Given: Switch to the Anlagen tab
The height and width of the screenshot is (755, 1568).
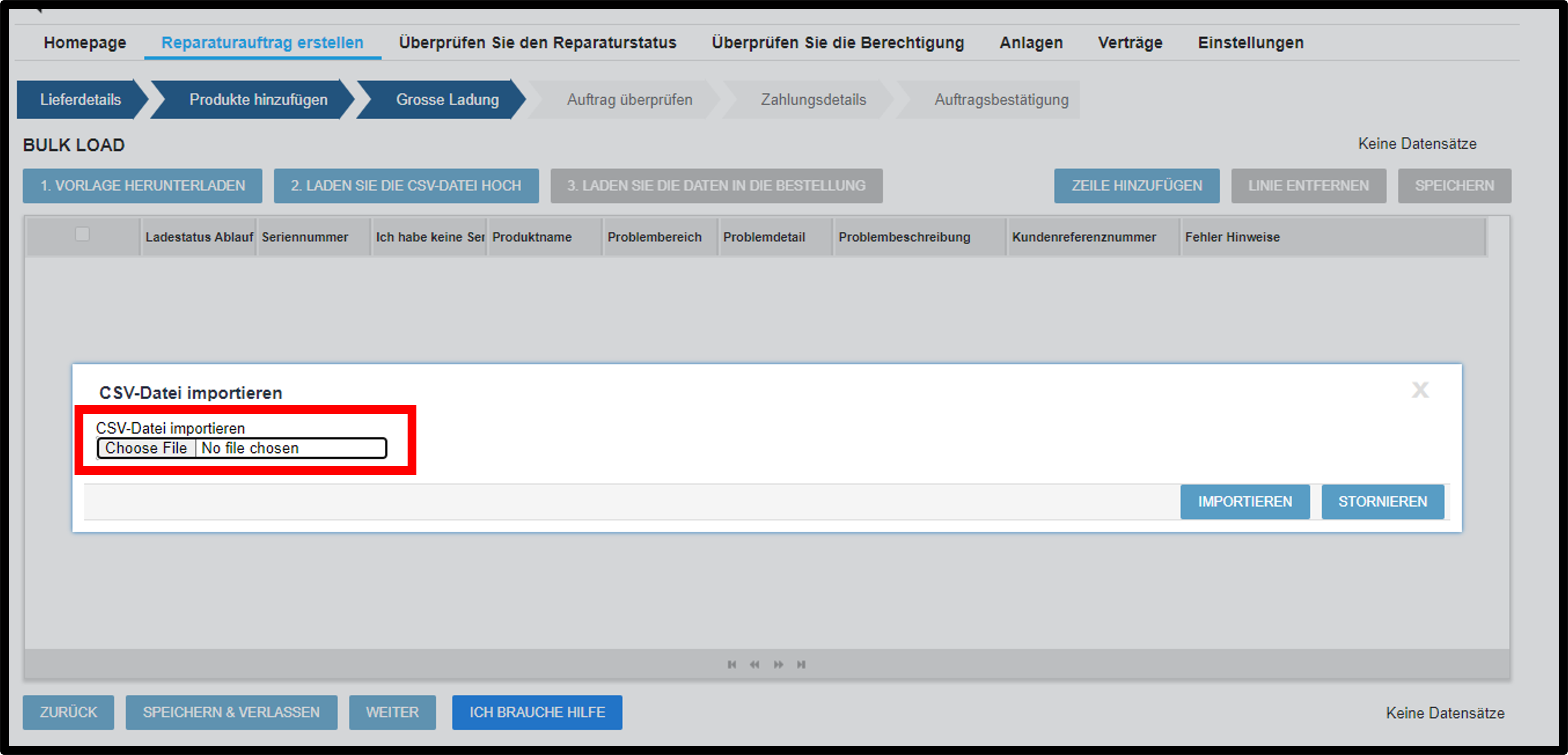Looking at the screenshot, I should [x=1031, y=43].
